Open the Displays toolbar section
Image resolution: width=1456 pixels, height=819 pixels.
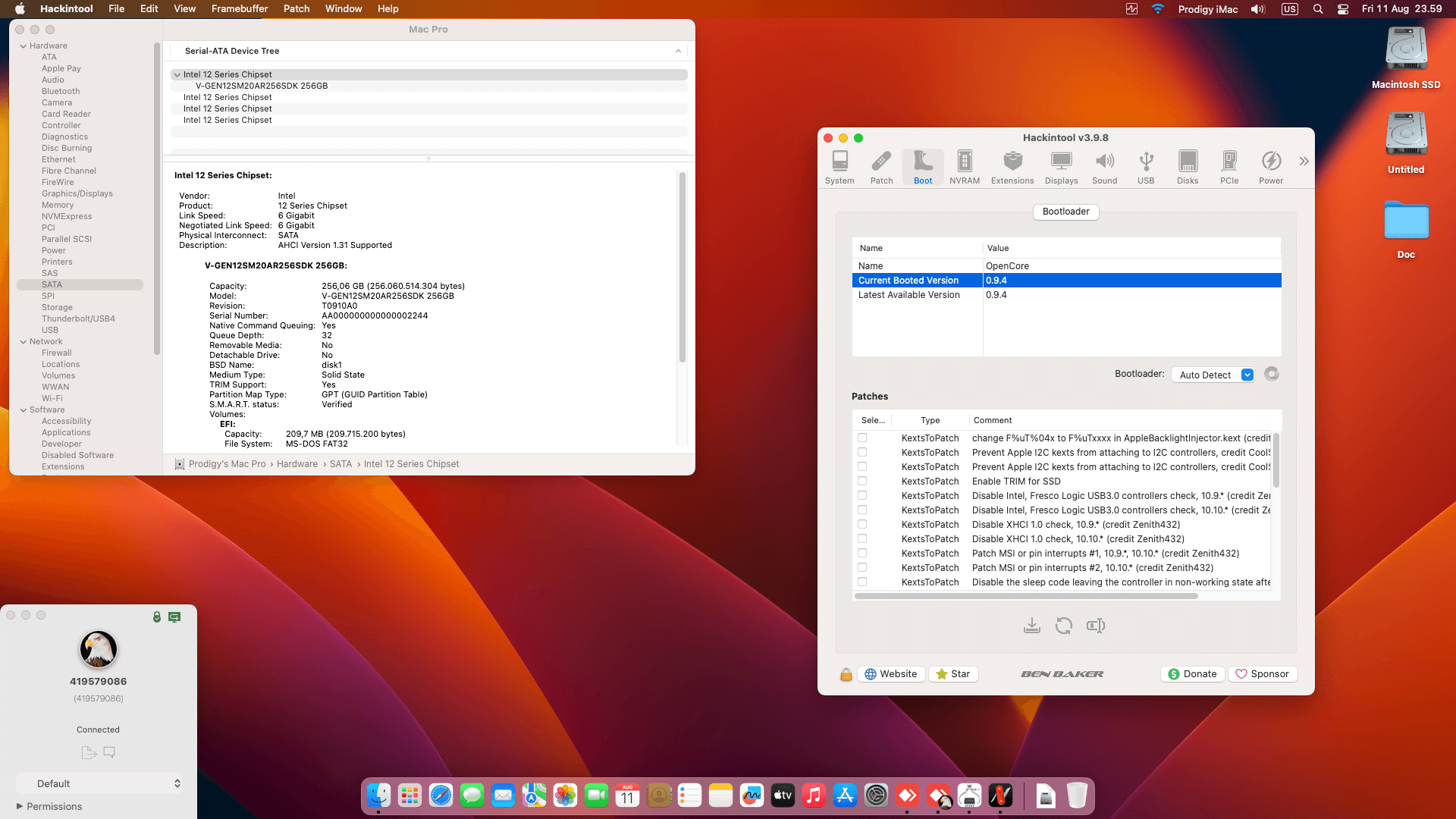point(1061,167)
